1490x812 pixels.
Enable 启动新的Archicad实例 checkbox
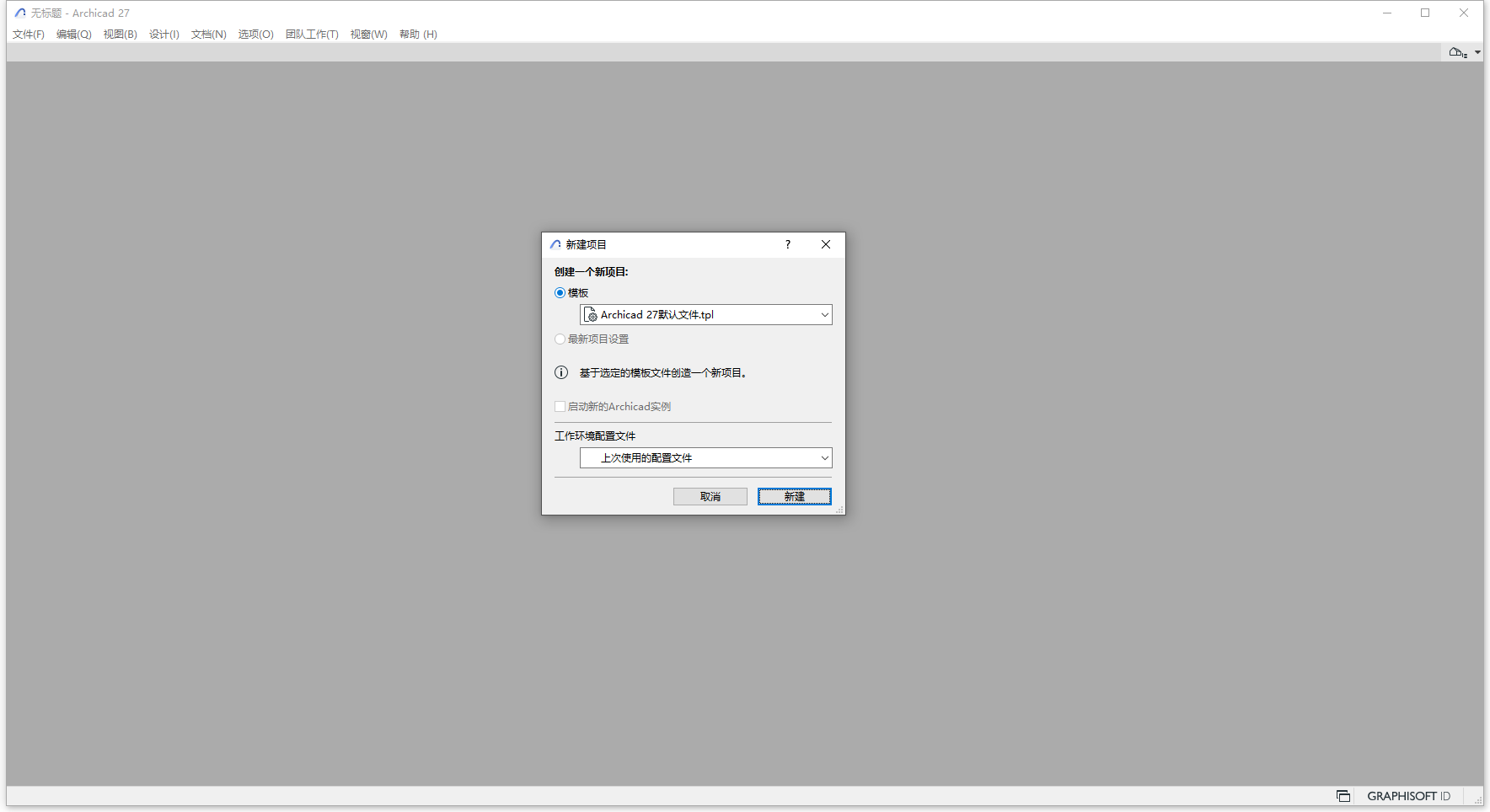pos(560,406)
